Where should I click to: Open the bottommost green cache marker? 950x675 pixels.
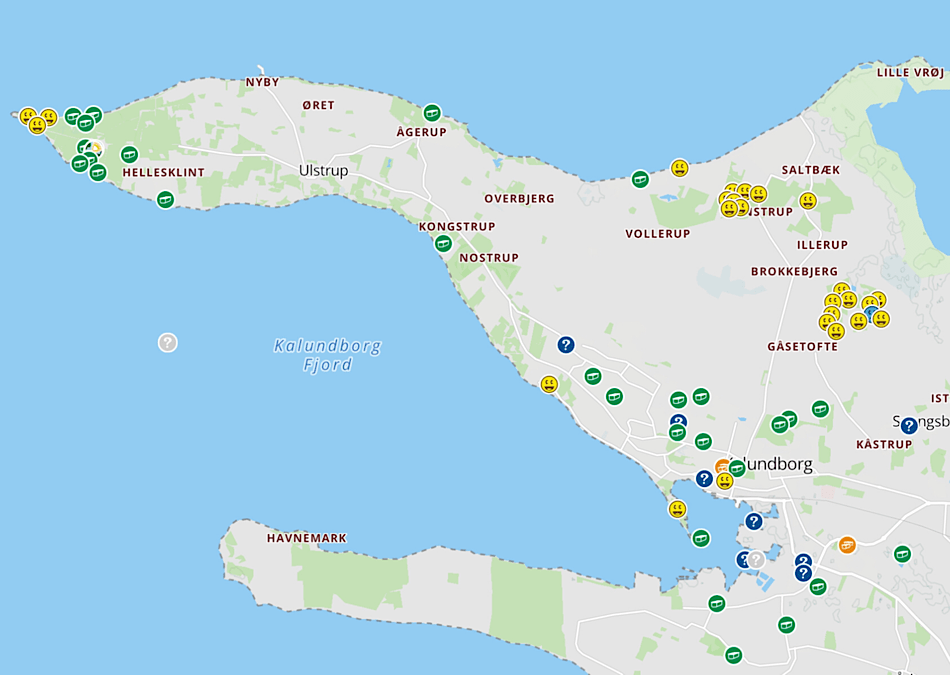pos(734,655)
